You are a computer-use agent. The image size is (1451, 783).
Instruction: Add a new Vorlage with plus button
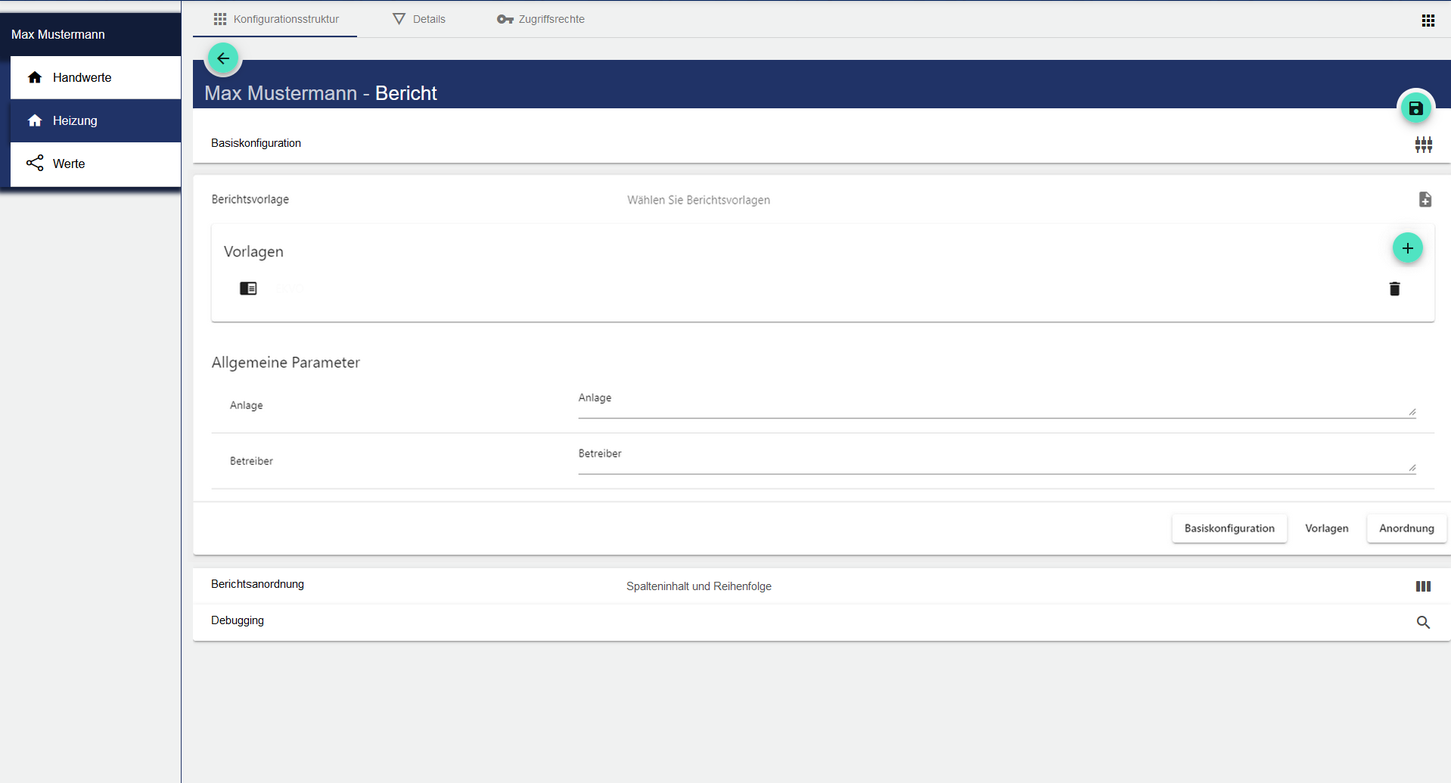[1407, 248]
